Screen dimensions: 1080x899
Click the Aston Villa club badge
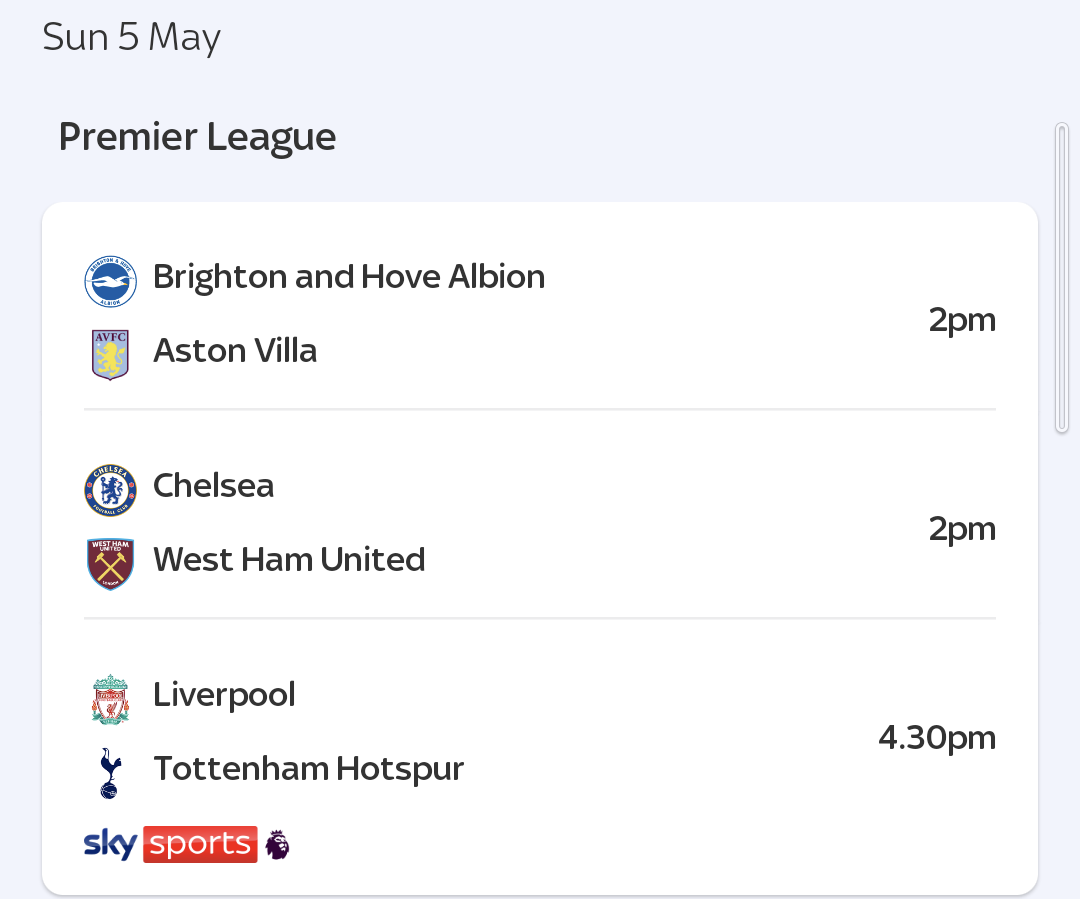pos(110,355)
